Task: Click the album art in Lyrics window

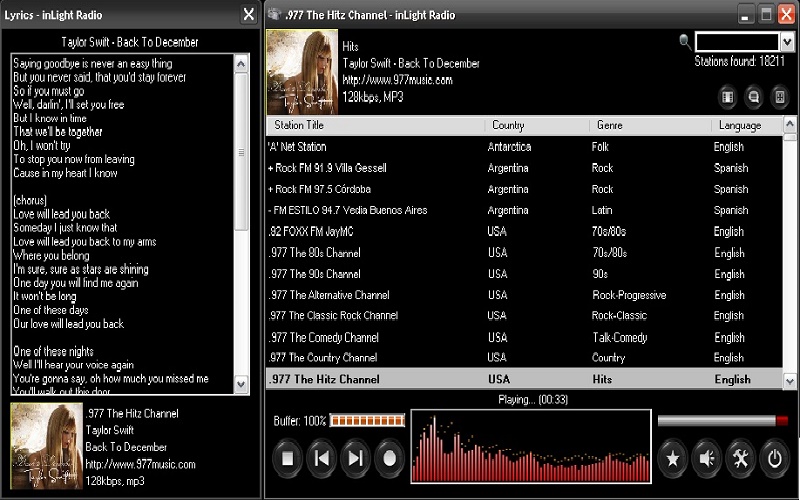Action: (46, 446)
